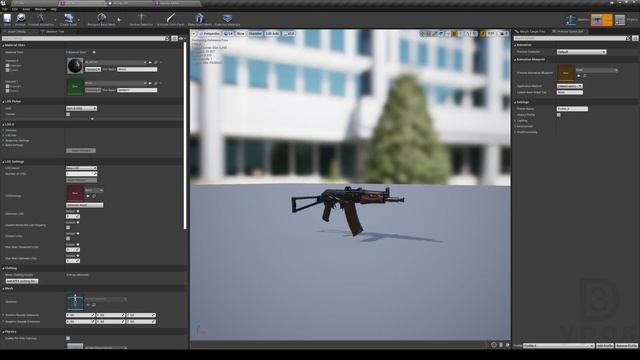640x360 pixels.
Task: Open the profile dropdown at bottom right
Action: (x=559, y=346)
